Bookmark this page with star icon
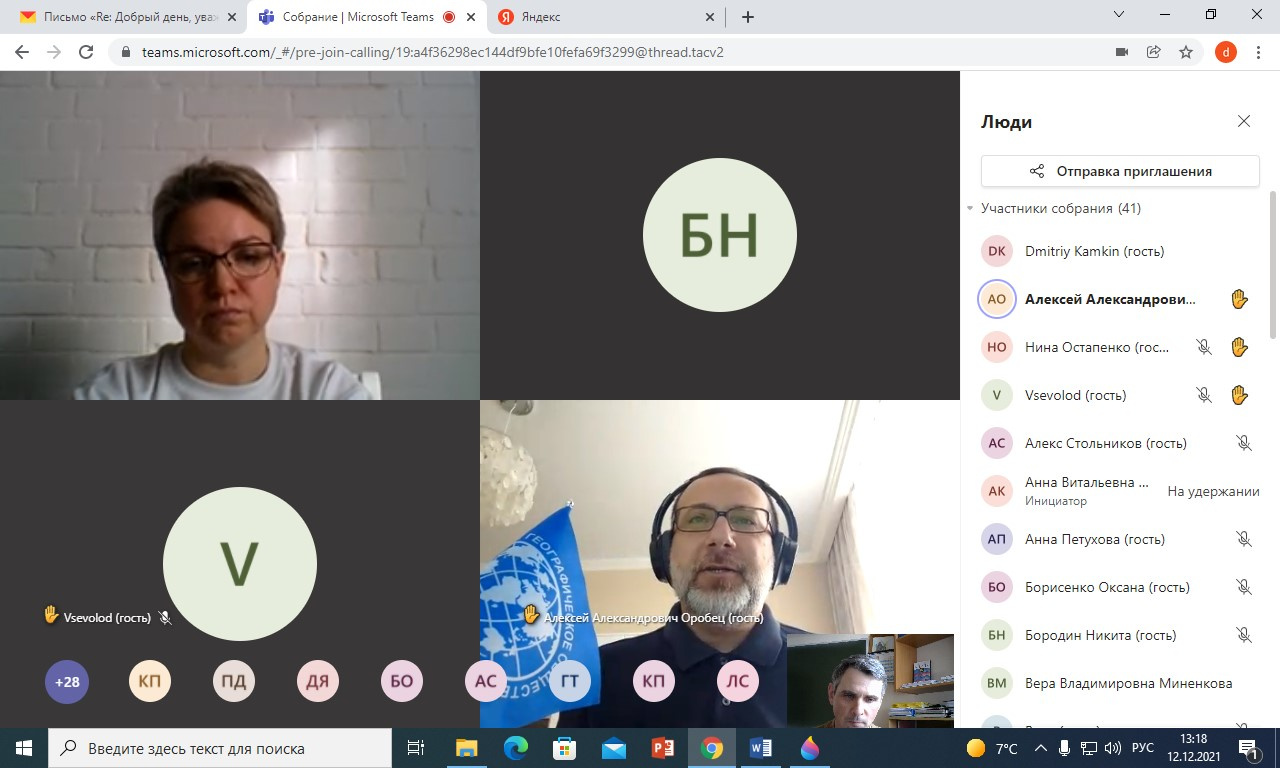 [x=1186, y=52]
